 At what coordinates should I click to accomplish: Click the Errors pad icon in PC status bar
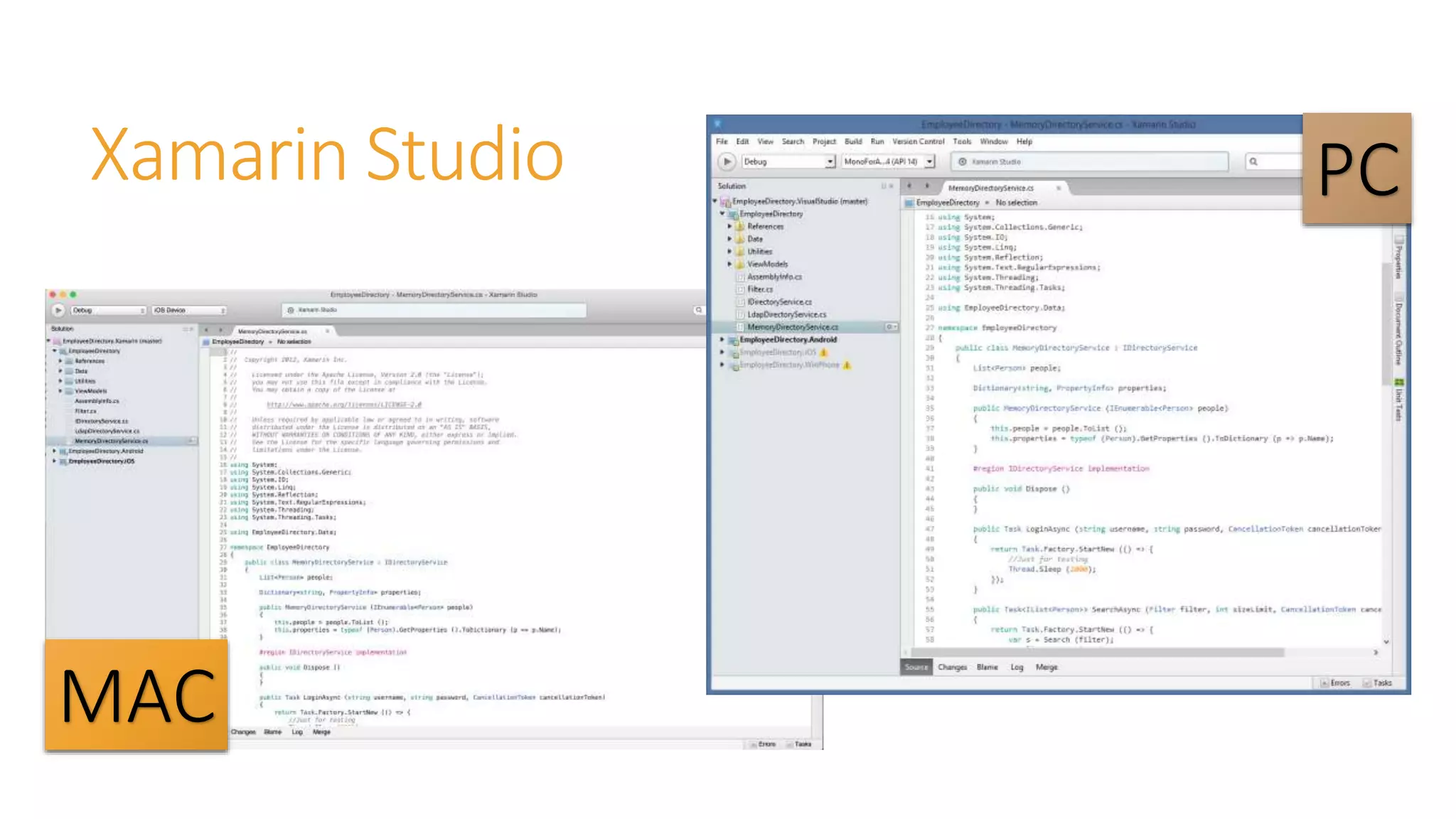[x=1324, y=683]
